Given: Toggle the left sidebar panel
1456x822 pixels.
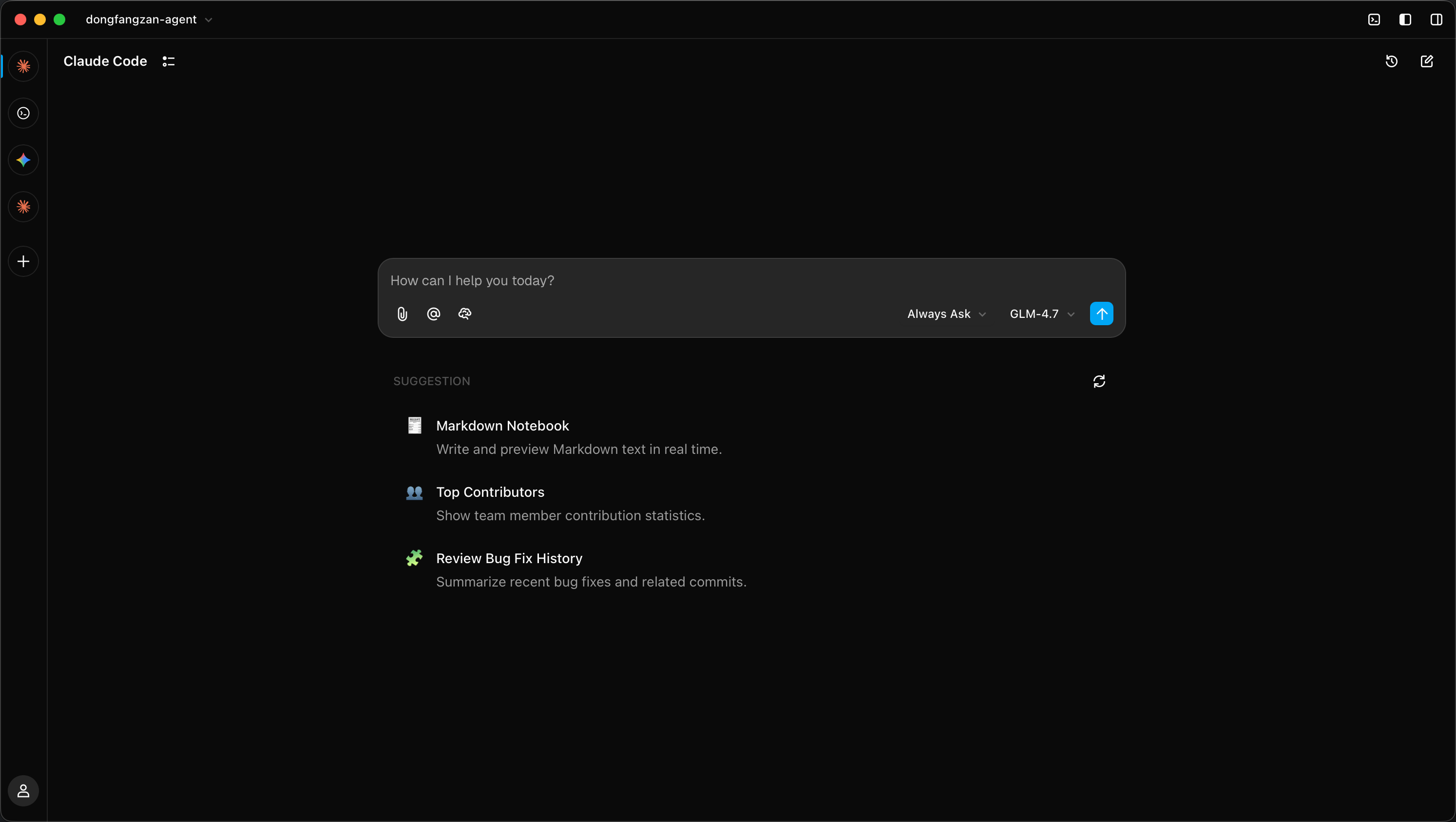Looking at the screenshot, I should [x=1405, y=20].
